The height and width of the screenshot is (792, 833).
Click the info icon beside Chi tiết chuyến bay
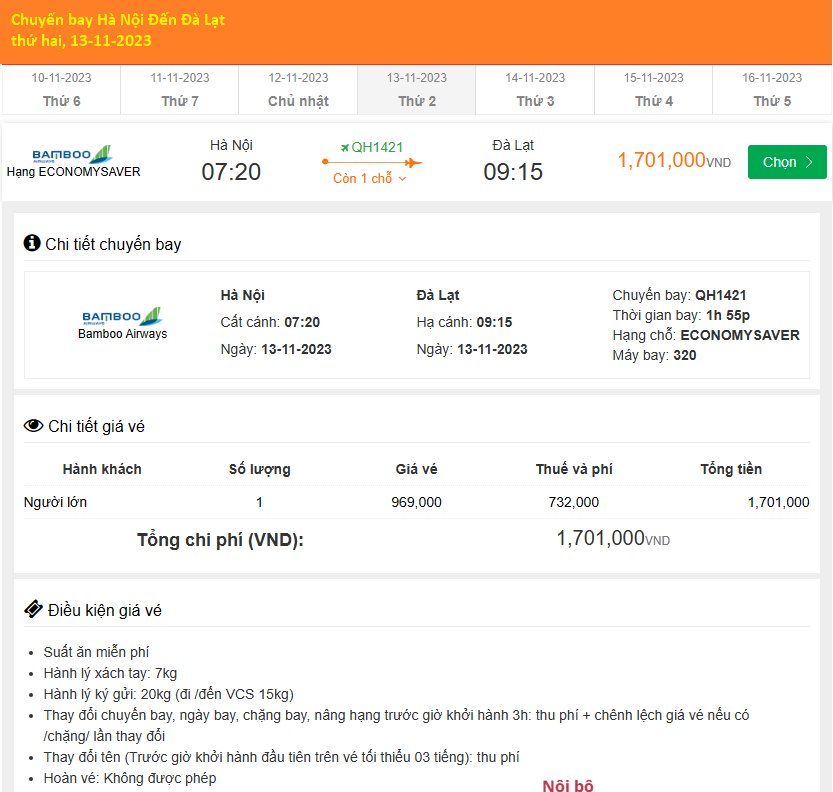(32, 243)
